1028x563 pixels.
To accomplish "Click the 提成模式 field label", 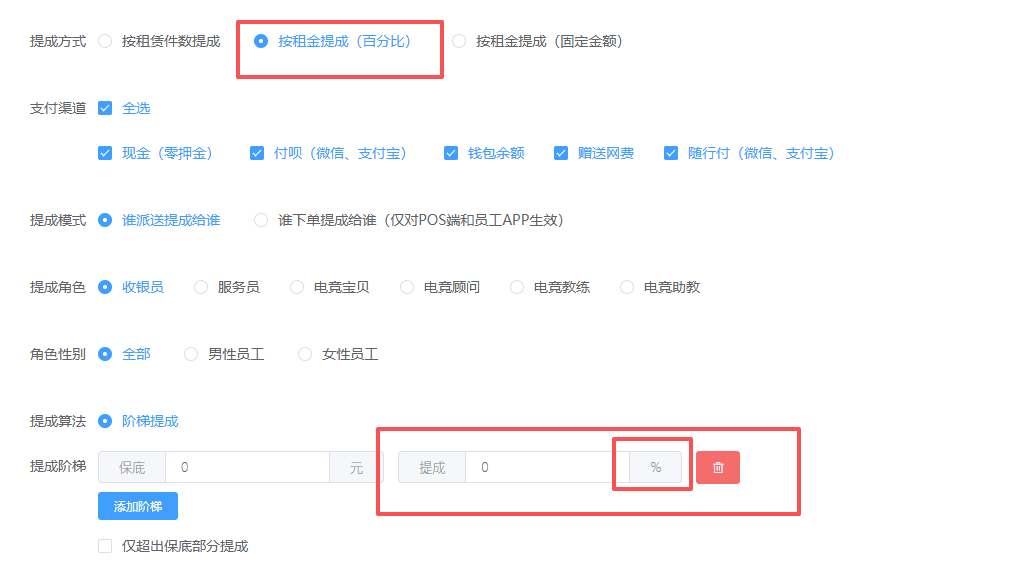I will coord(58,220).
